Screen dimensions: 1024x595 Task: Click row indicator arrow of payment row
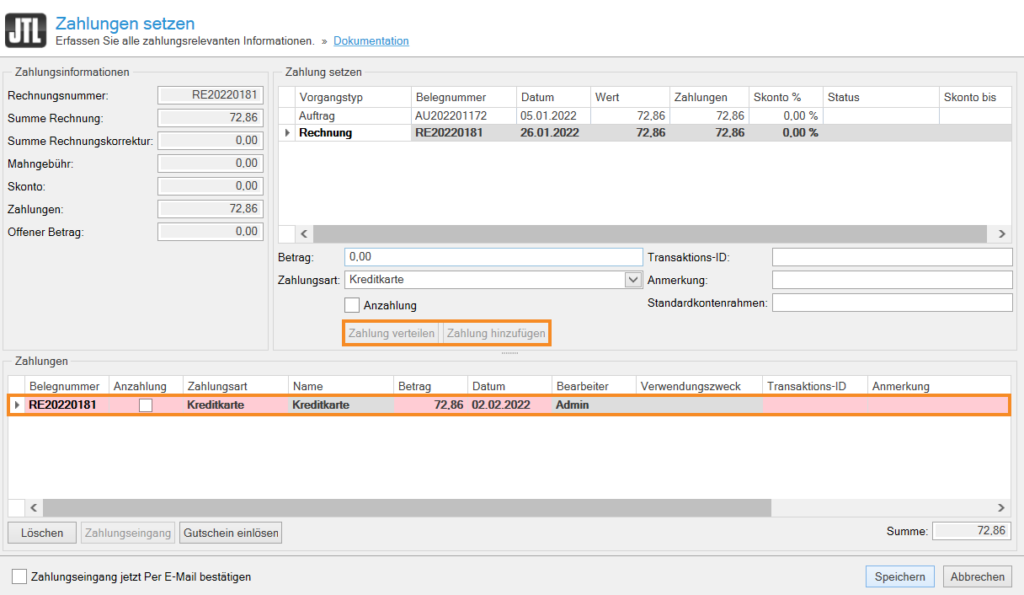(18, 405)
